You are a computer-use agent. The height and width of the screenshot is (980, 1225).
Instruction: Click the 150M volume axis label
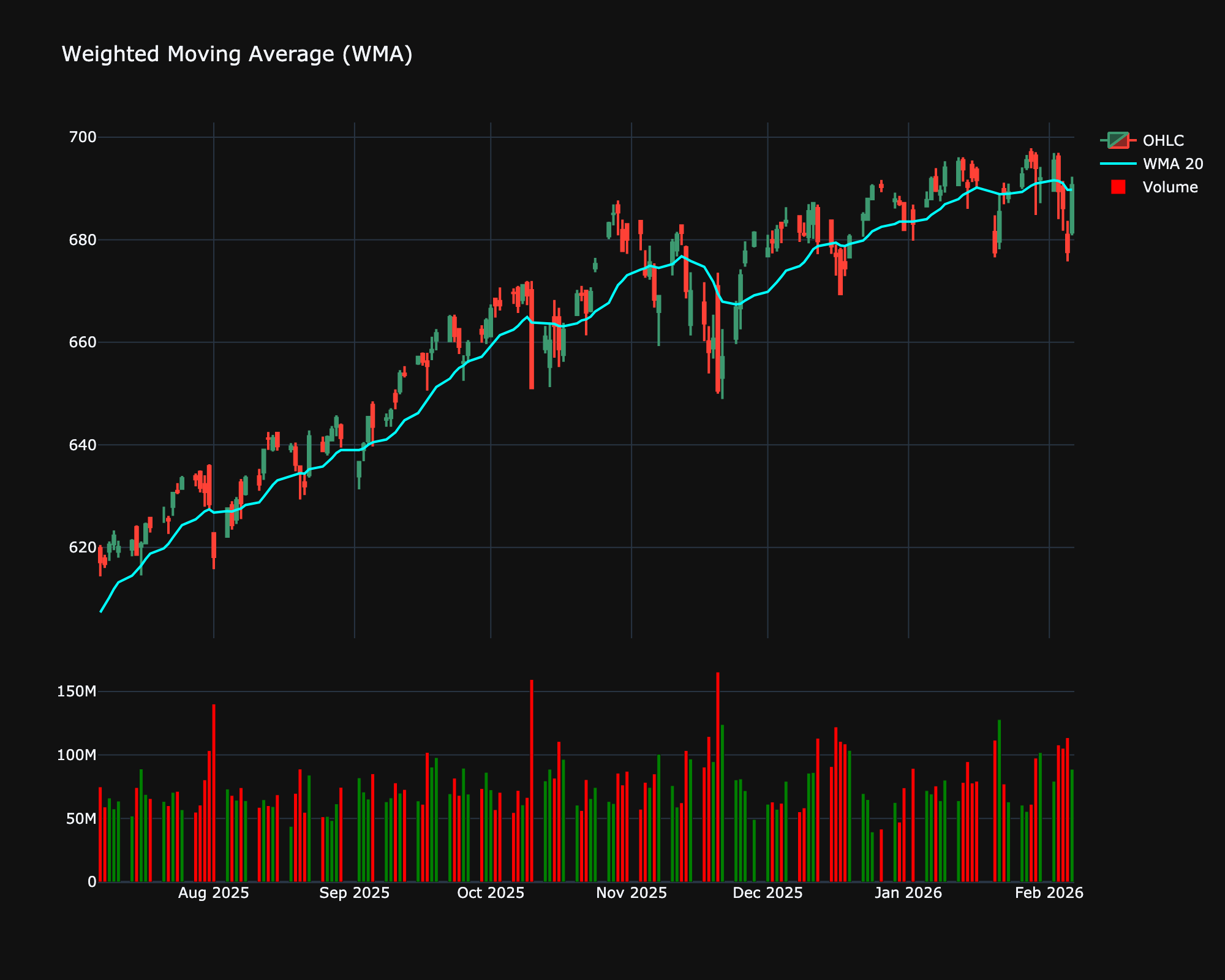(77, 692)
